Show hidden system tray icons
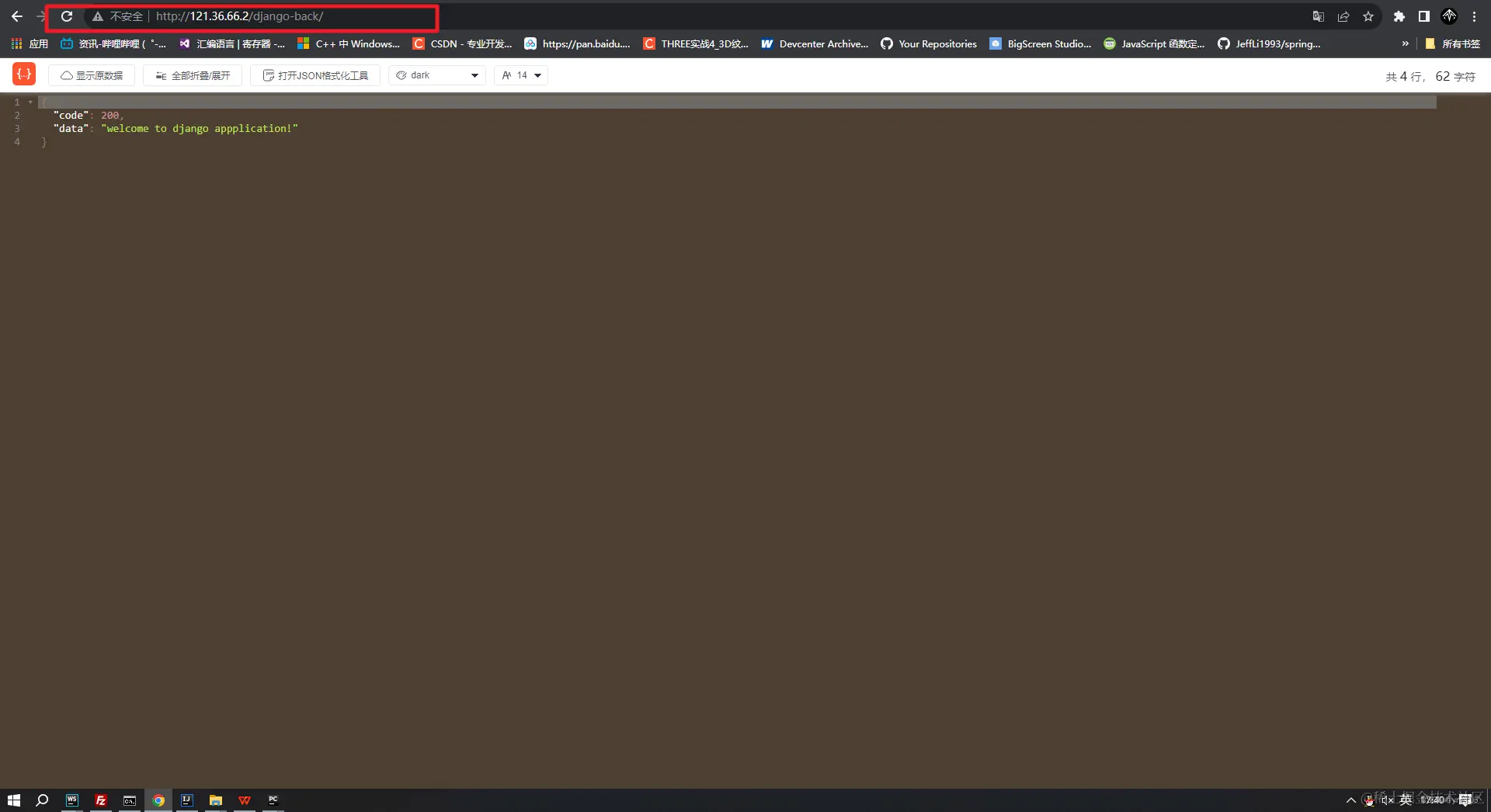The image size is (1491, 812). (x=1351, y=800)
